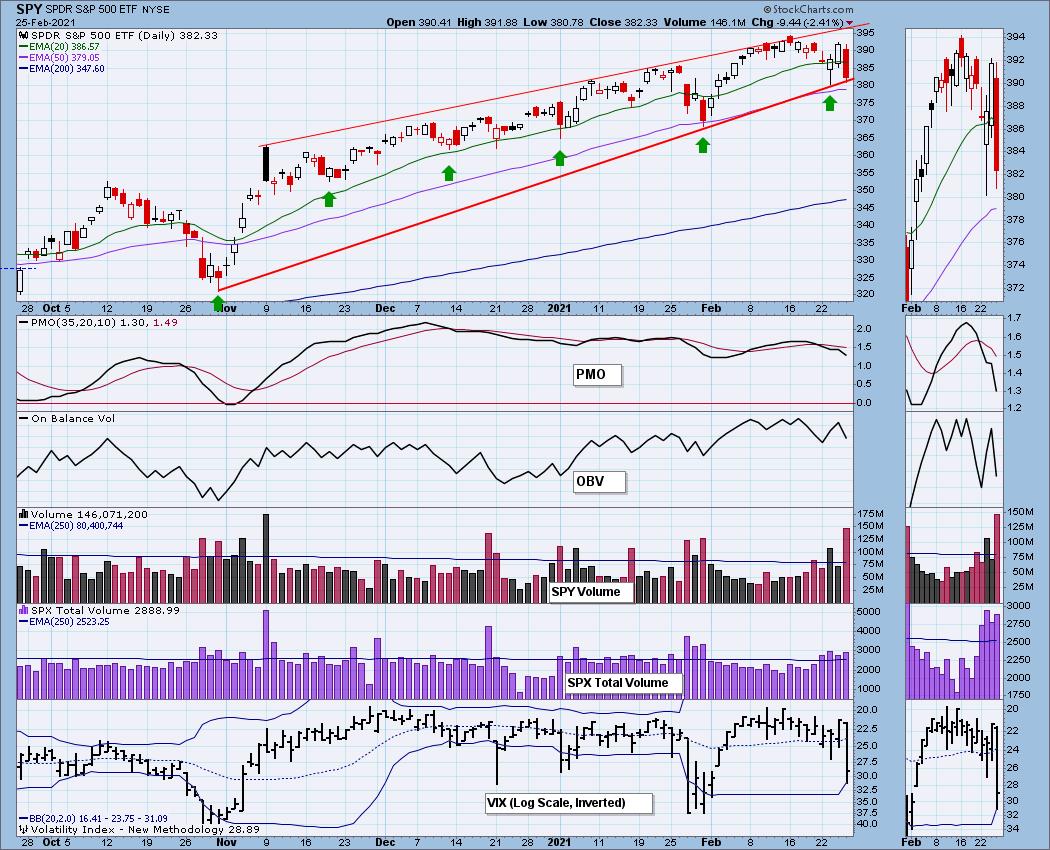1050x850 pixels.
Task: Click the OBV annotation box
Action: coord(600,482)
